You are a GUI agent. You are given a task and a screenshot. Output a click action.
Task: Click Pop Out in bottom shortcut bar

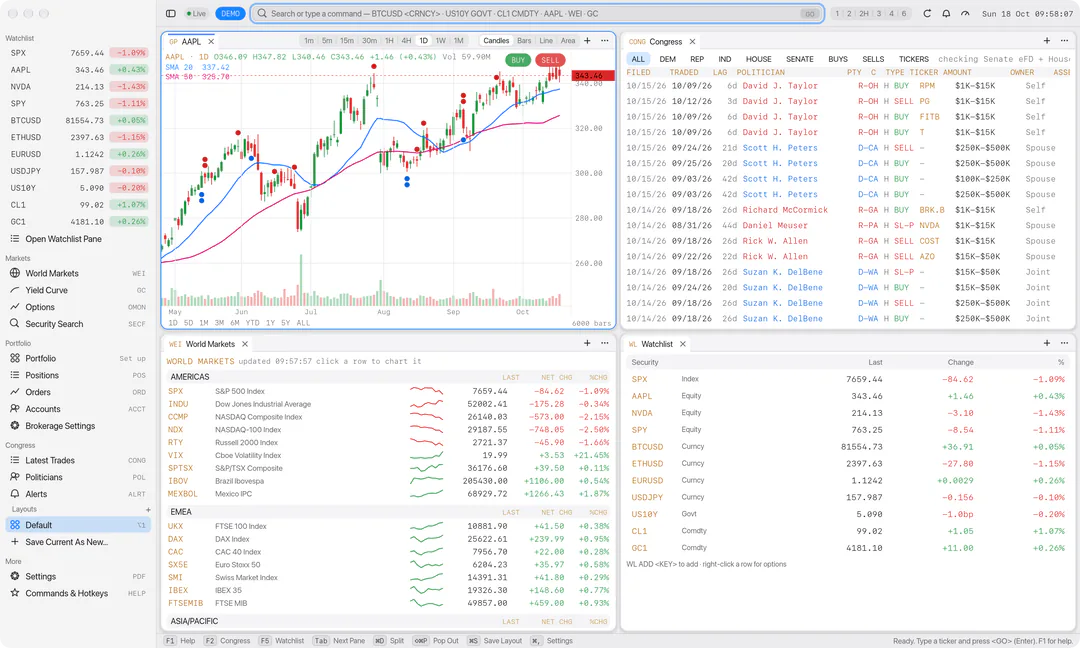point(436,640)
